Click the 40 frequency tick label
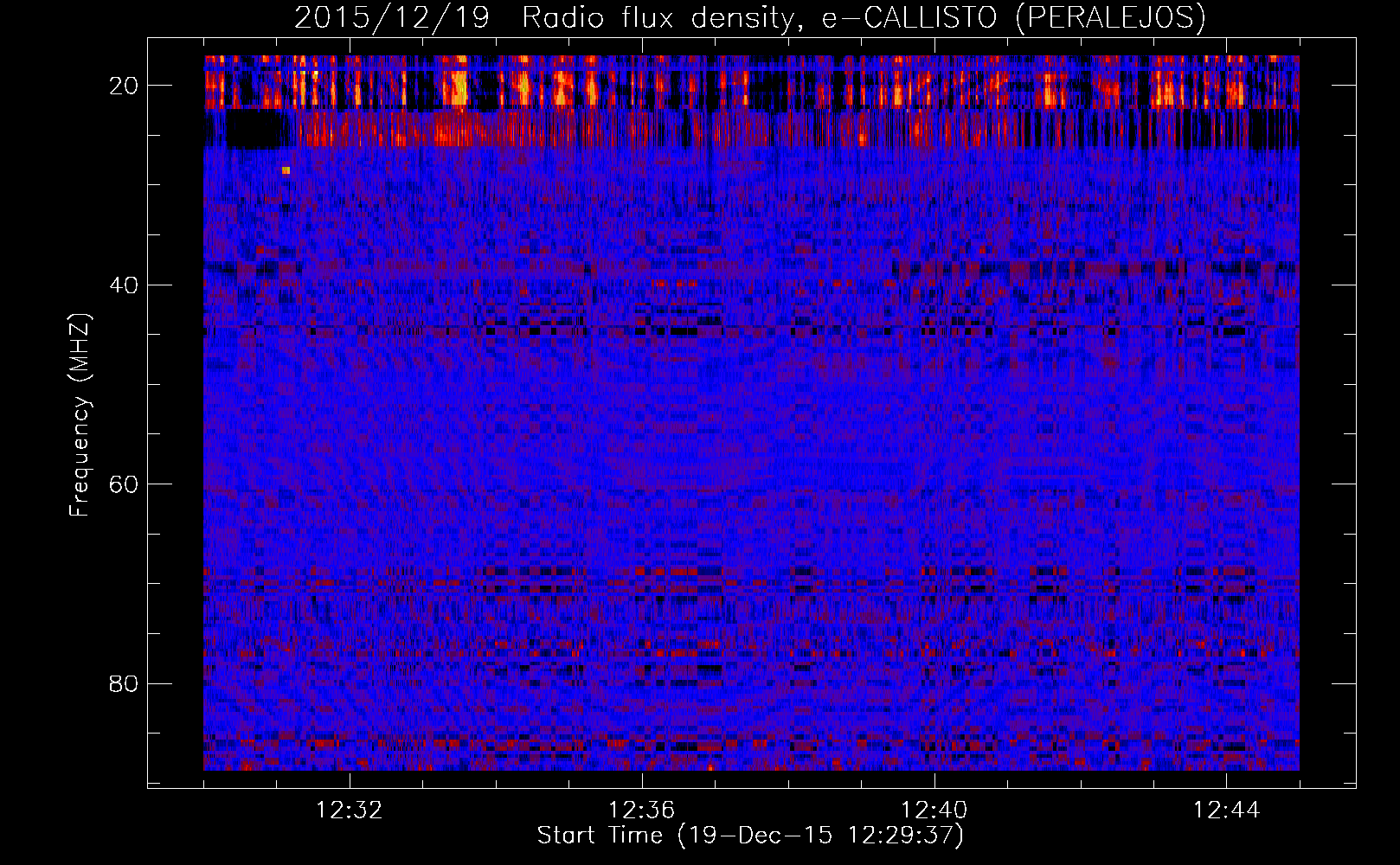 pos(124,285)
